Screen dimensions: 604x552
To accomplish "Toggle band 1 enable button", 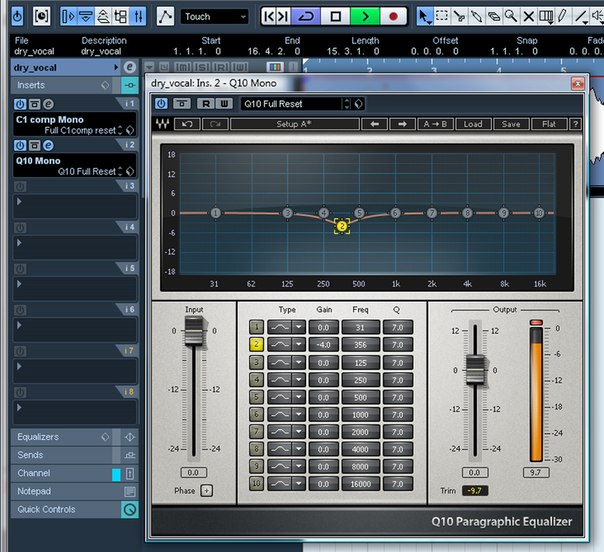I will pyautogui.click(x=256, y=327).
